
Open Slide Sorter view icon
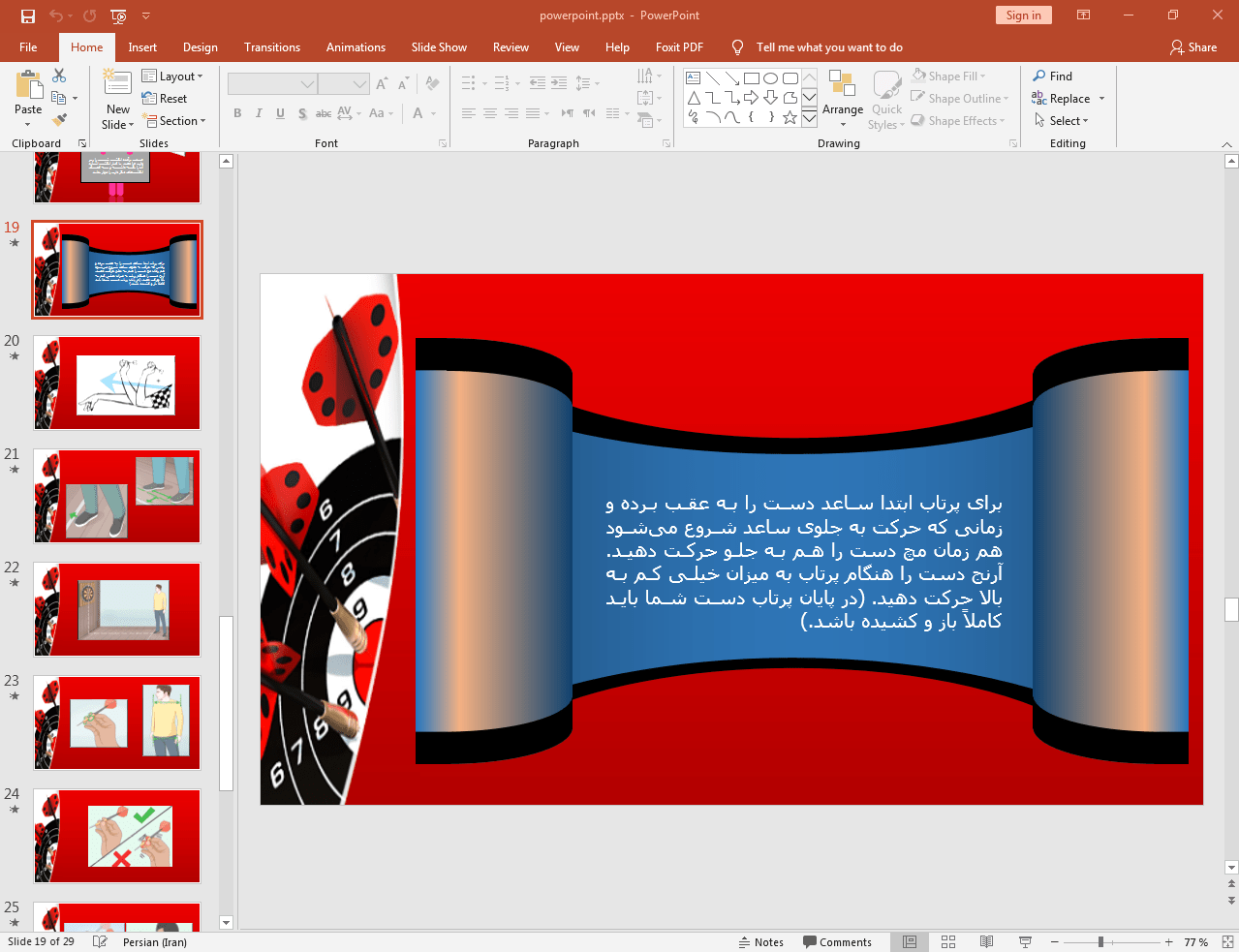(948, 941)
